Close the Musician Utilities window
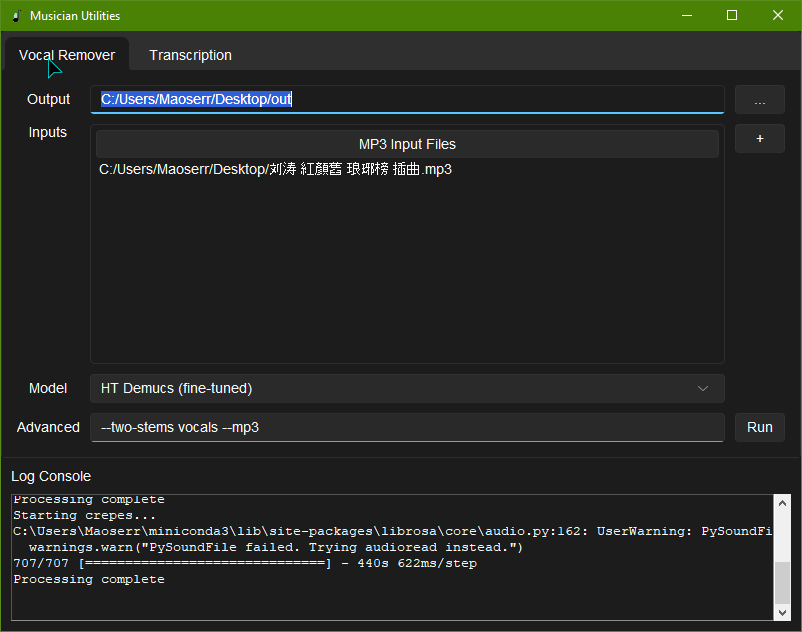Image resolution: width=802 pixels, height=632 pixels. [x=777, y=15]
